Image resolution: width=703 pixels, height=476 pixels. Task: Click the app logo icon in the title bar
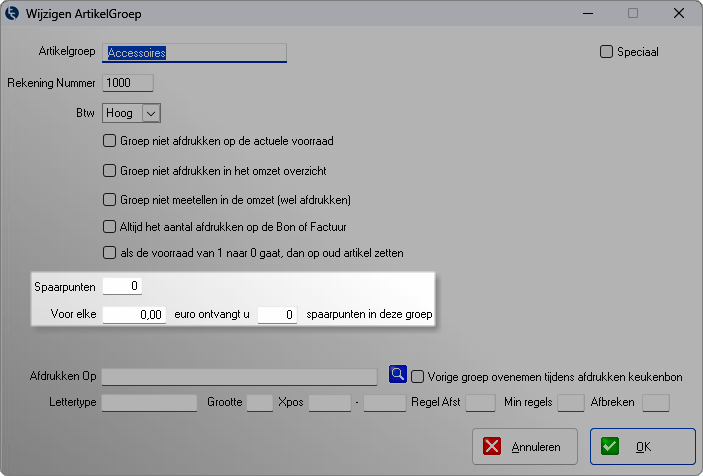(12, 13)
